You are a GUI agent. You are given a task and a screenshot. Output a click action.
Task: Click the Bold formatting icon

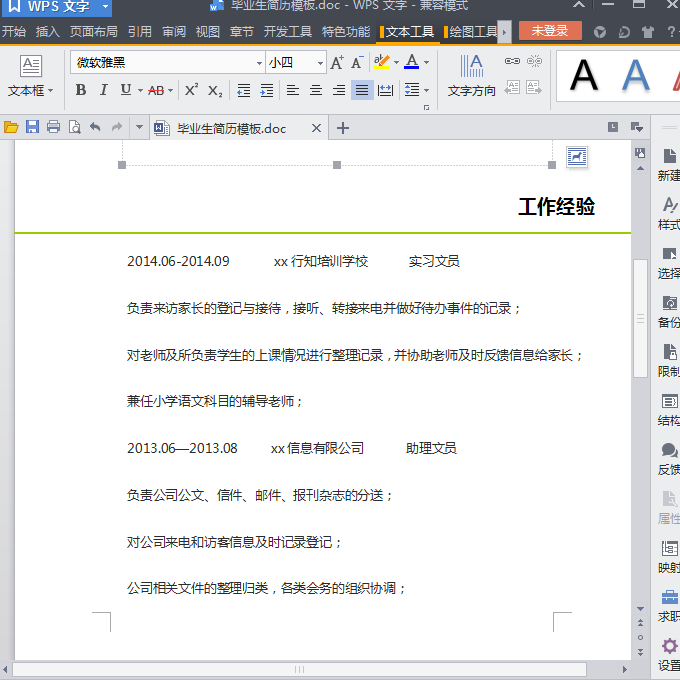click(81, 90)
